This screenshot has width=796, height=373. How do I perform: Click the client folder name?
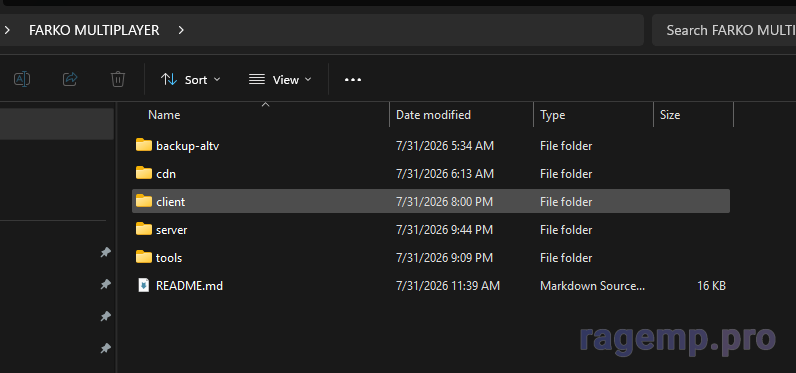click(171, 202)
